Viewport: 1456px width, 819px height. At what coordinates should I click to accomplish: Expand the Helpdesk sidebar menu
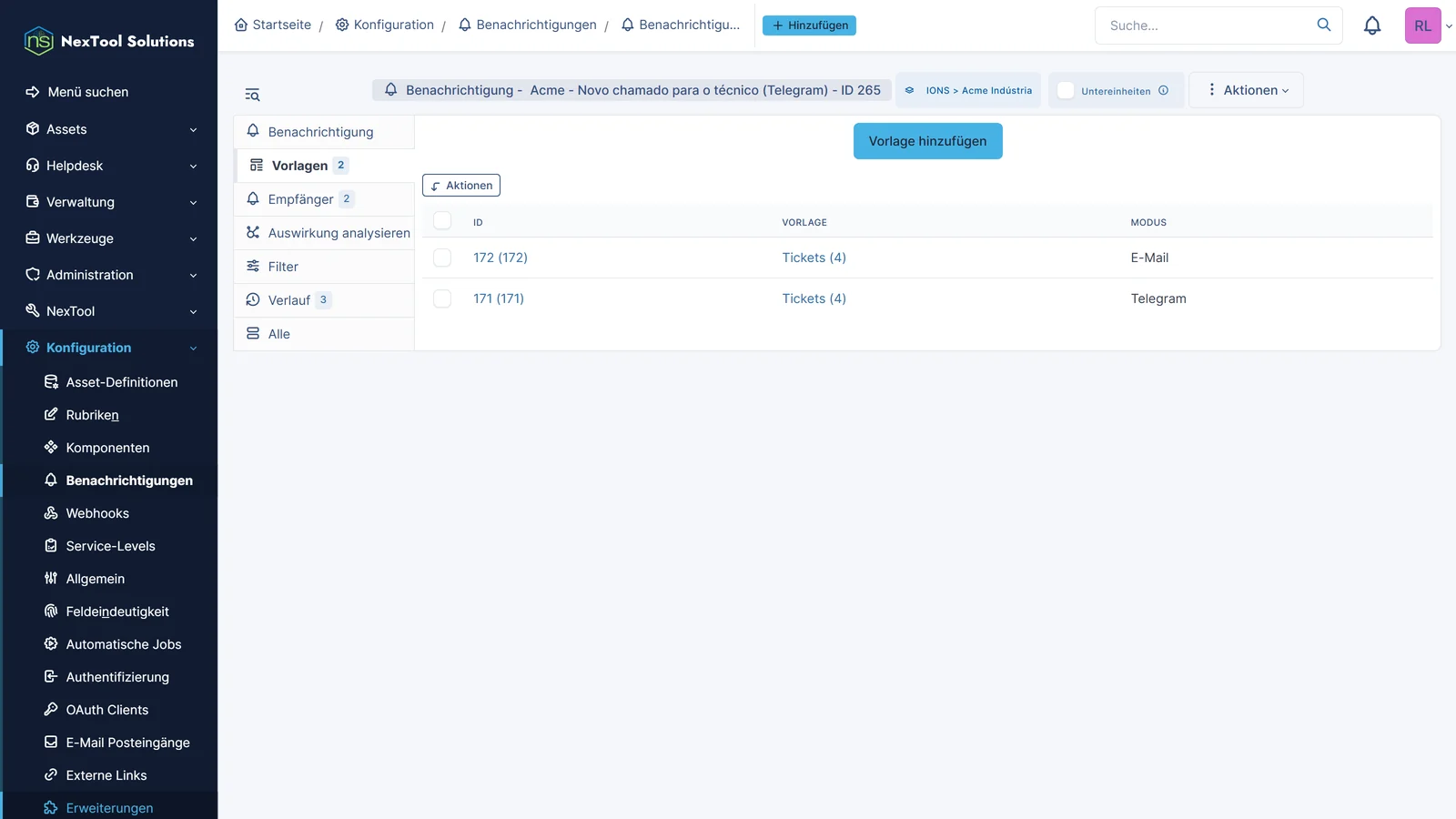(x=109, y=166)
